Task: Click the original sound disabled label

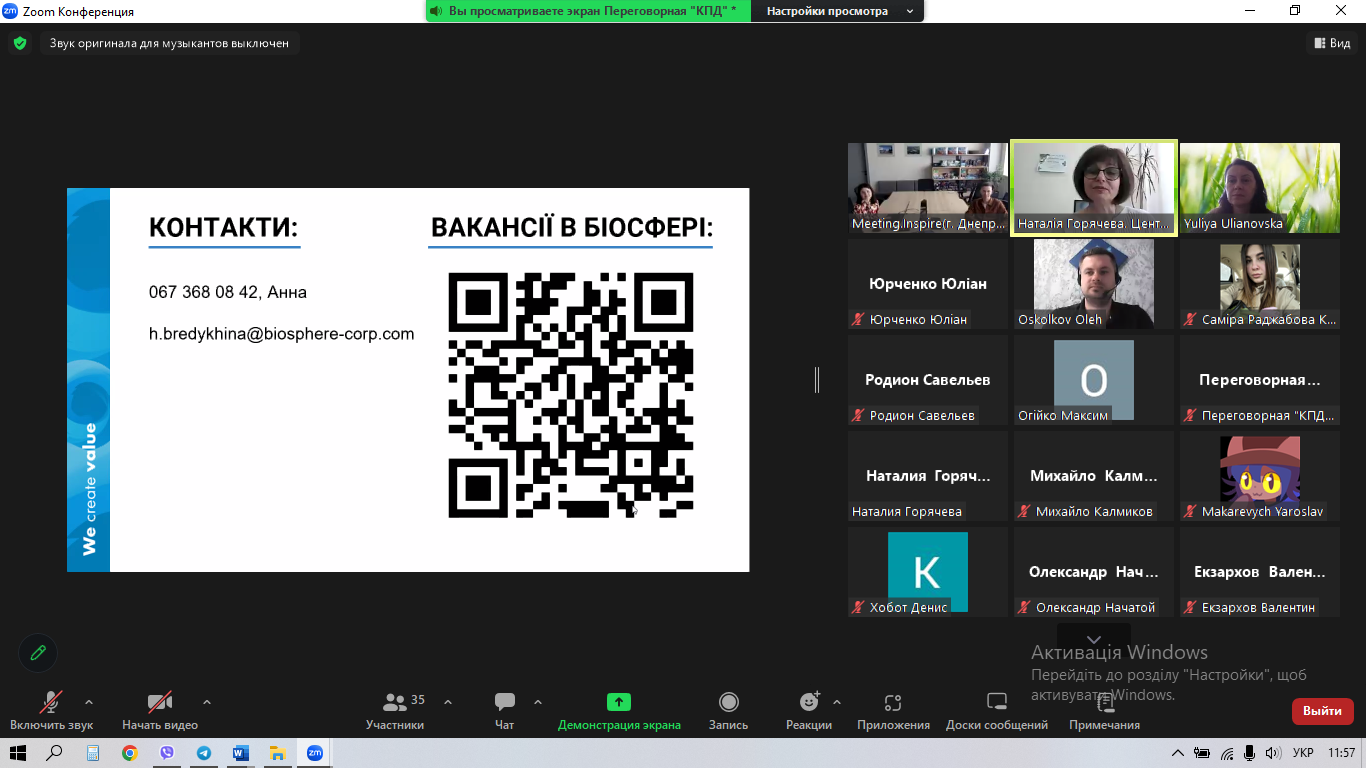Action: pos(170,43)
